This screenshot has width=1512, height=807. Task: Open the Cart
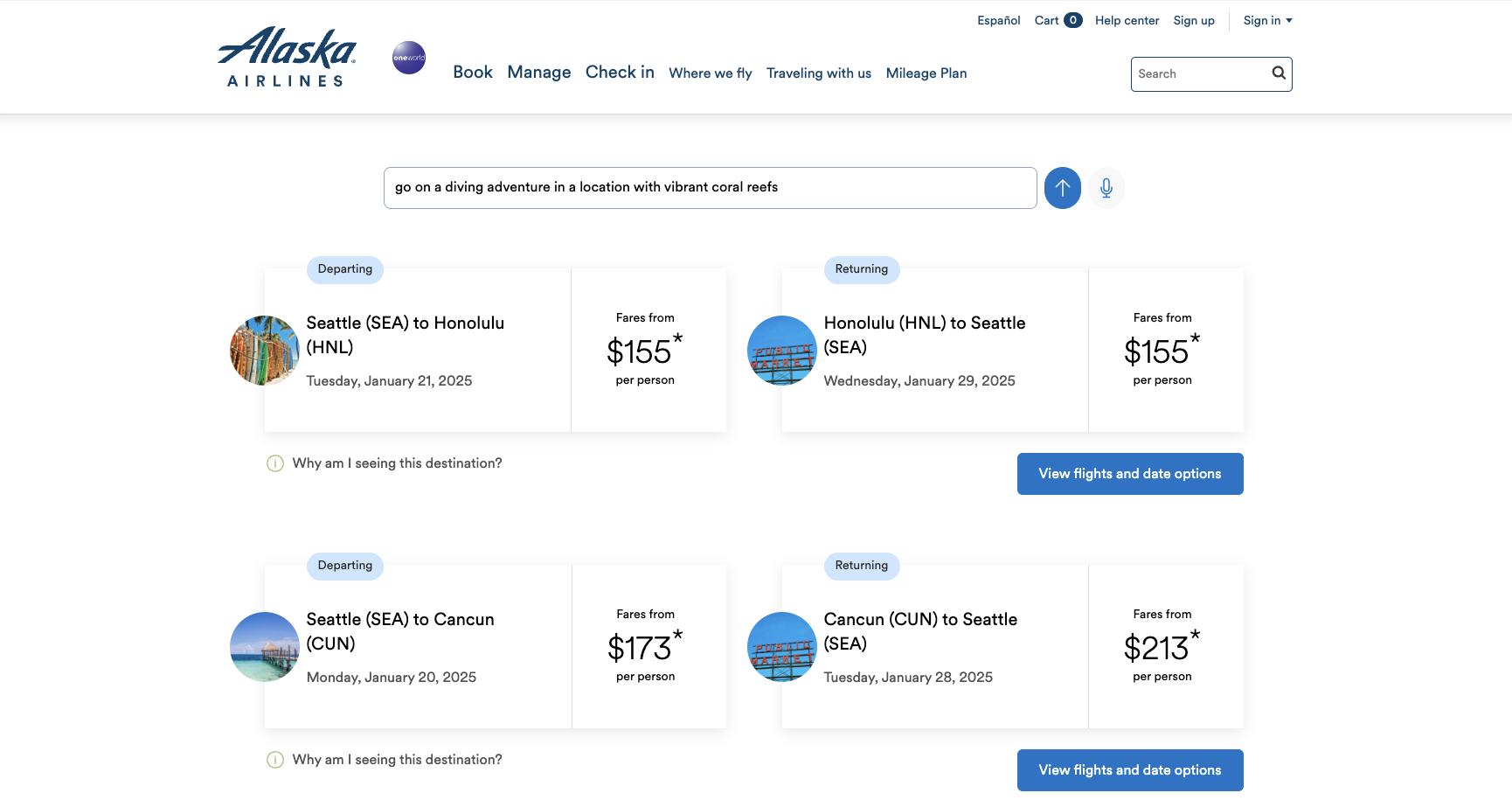1058,20
